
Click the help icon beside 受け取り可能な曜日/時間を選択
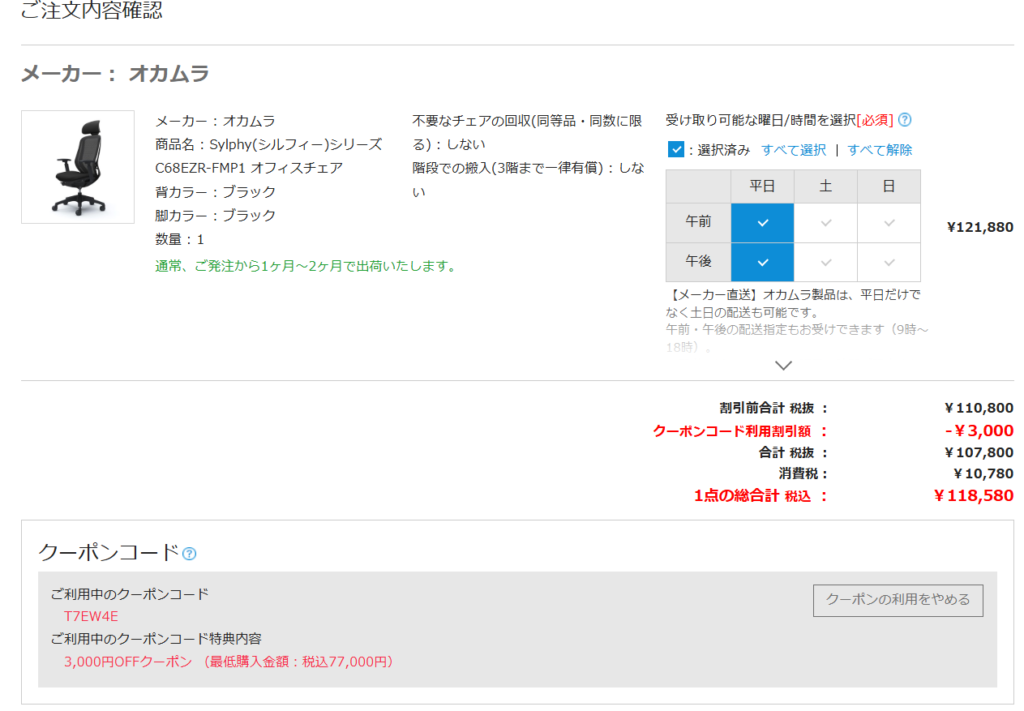pos(904,120)
